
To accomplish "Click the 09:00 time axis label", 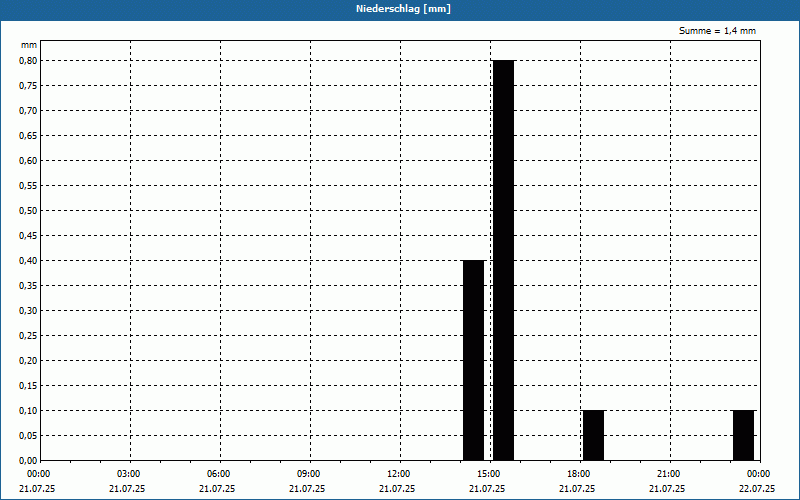I will coord(309,474).
